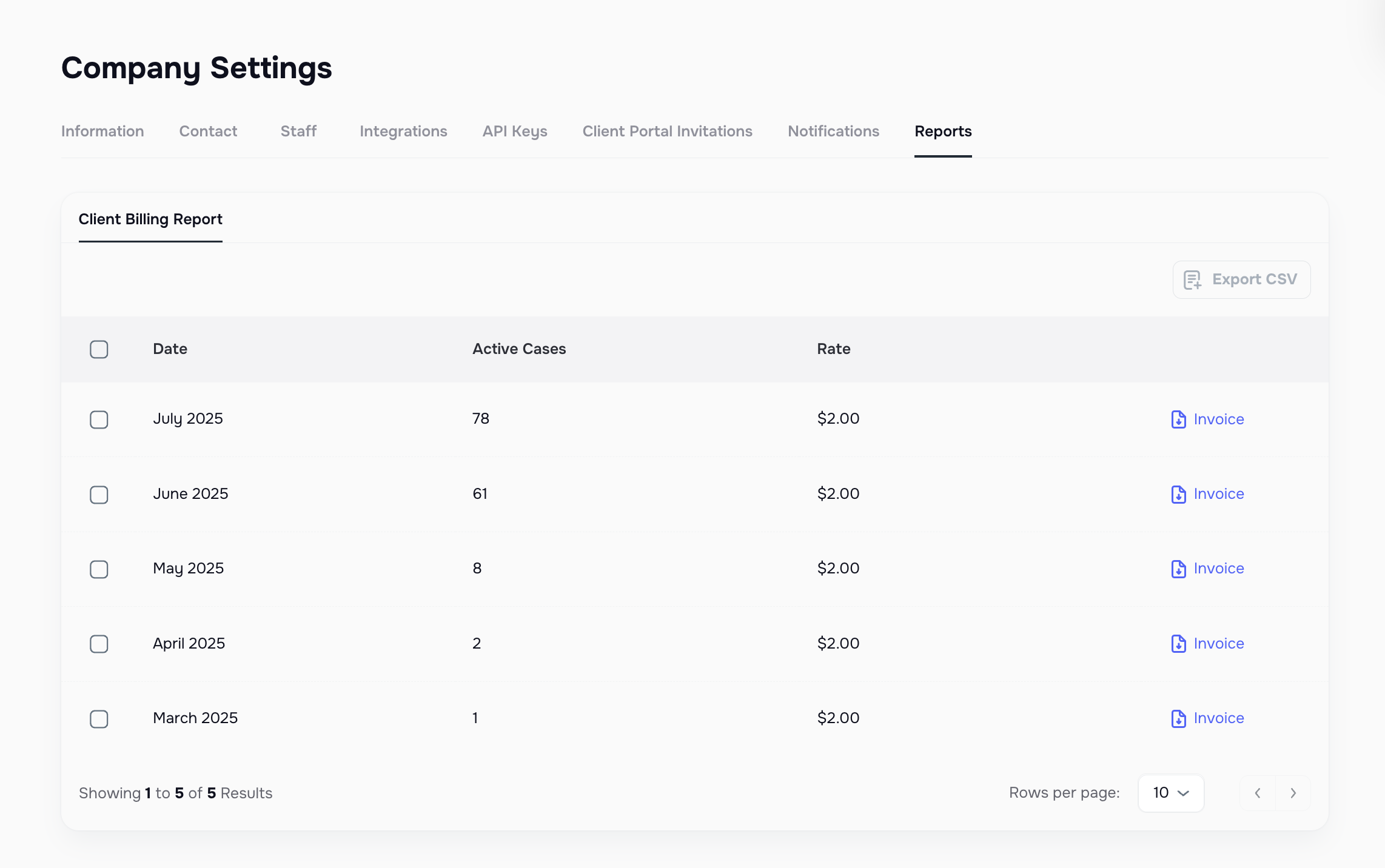
Task: Click the download icon beside June 2025 Invoice
Action: [1177, 494]
